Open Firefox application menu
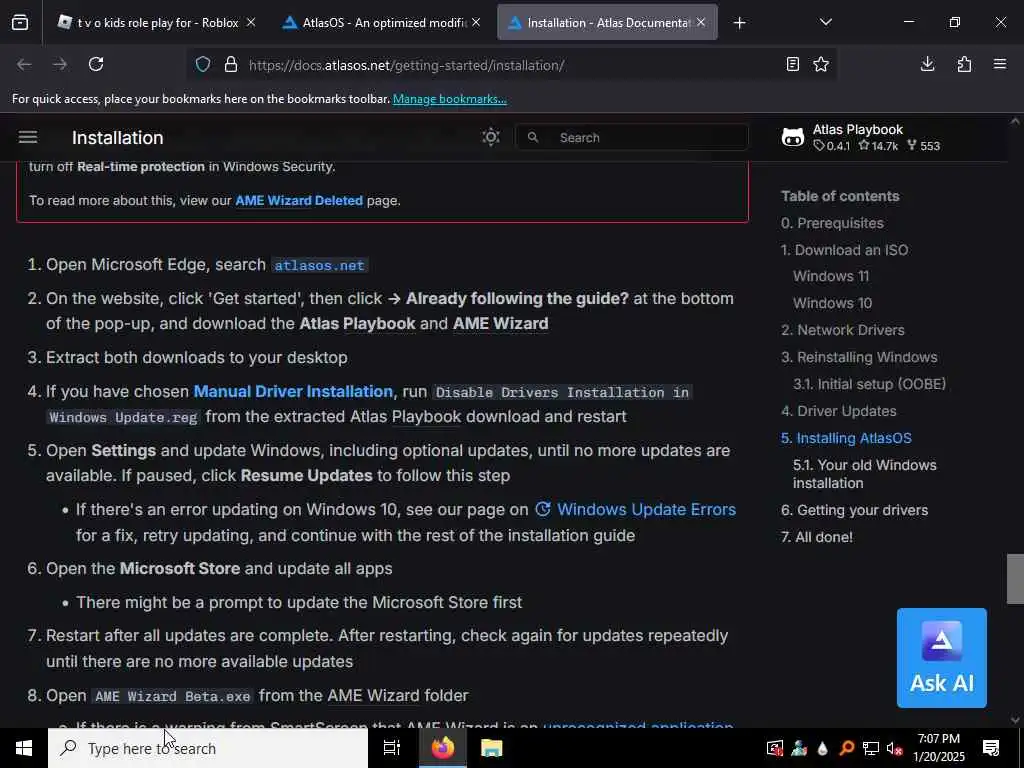1024x768 pixels. [1000, 65]
